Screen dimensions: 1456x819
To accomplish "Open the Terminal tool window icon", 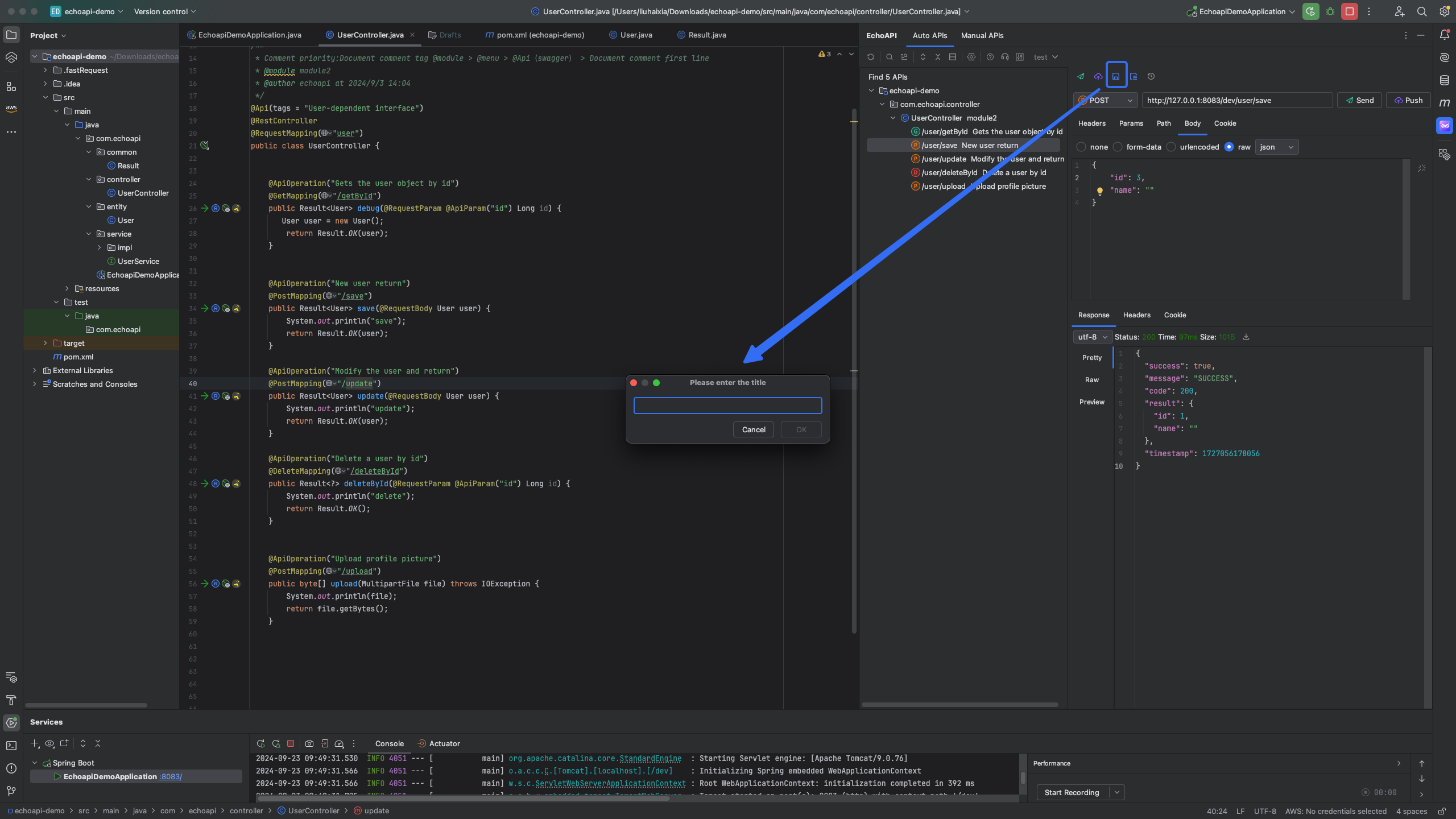I will (11, 746).
